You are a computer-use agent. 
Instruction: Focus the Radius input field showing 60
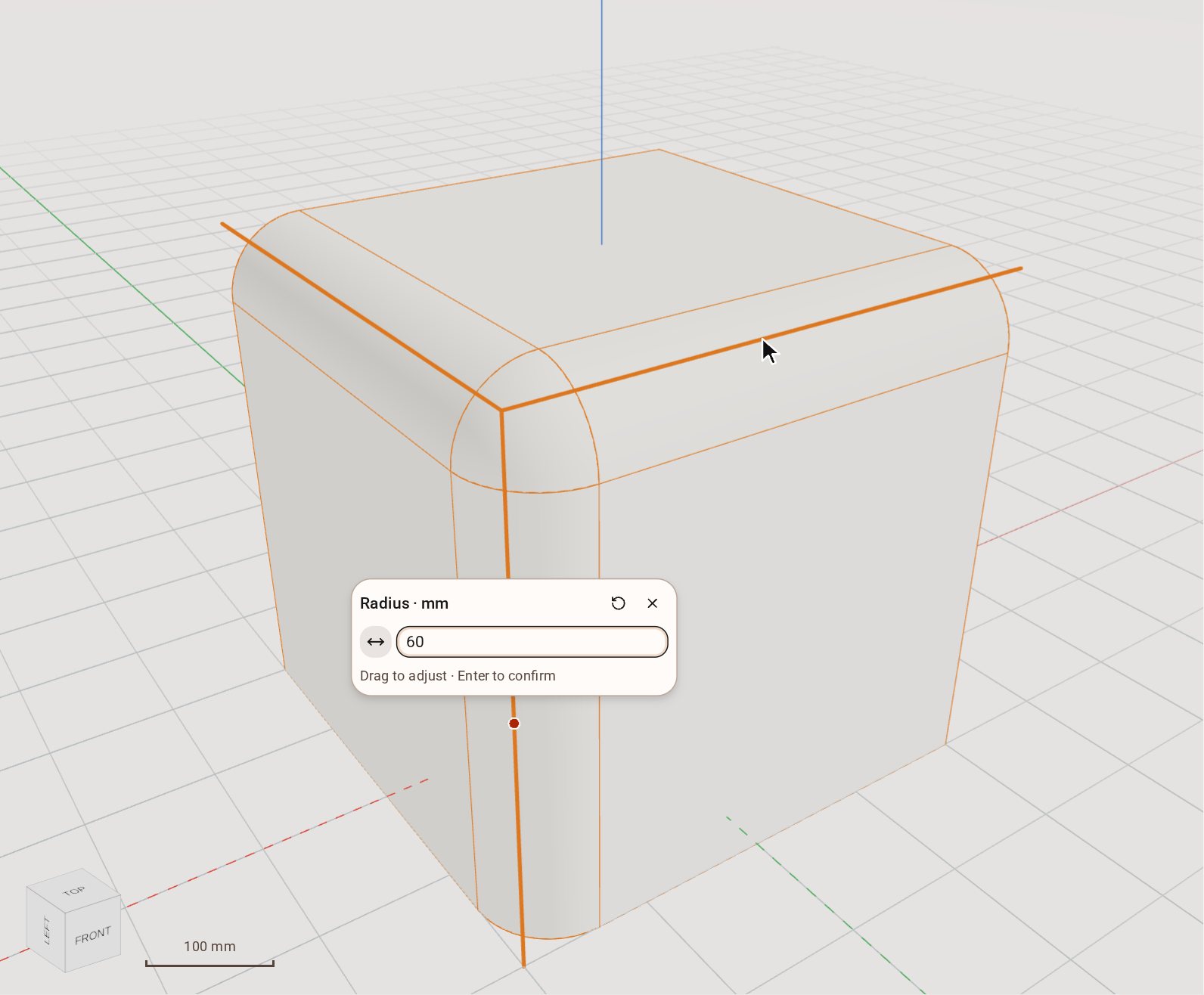tap(532, 642)
